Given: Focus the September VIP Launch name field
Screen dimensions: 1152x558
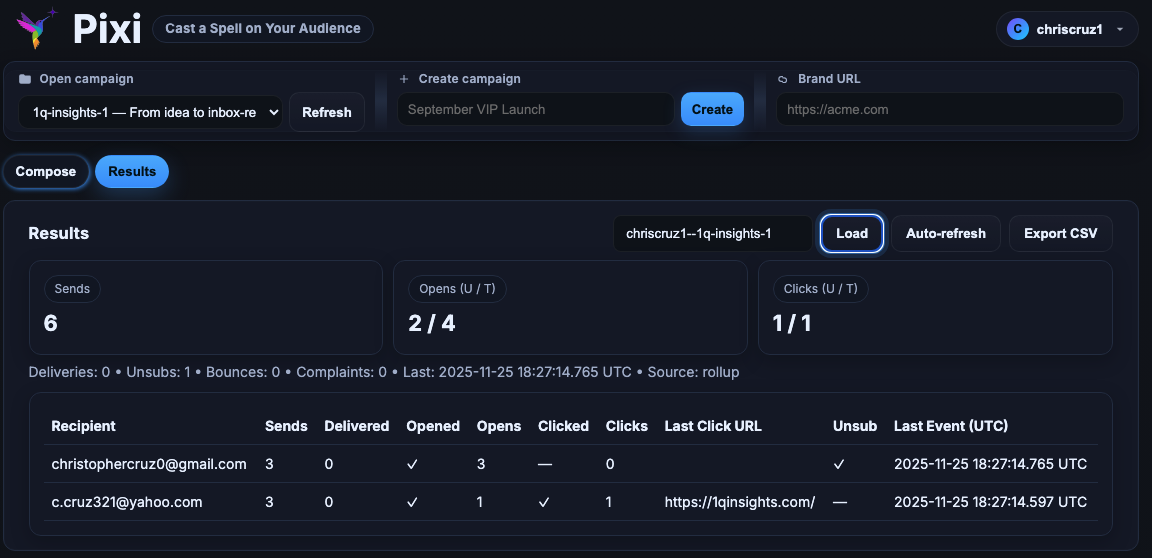Looking at the screenshot, I should (x=536, y=109).
